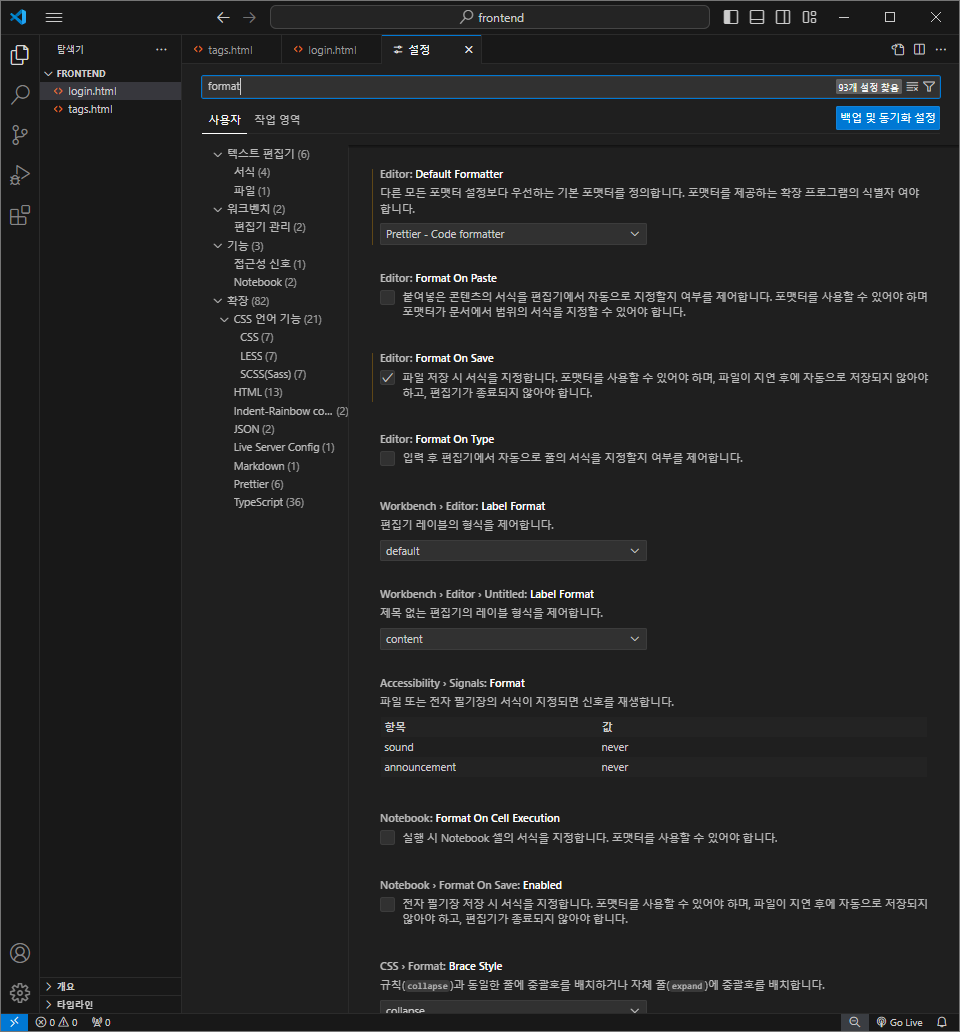960x1032 pixels.
Task: Open Untitled Label Format dropdown
Action: (513, 639)
